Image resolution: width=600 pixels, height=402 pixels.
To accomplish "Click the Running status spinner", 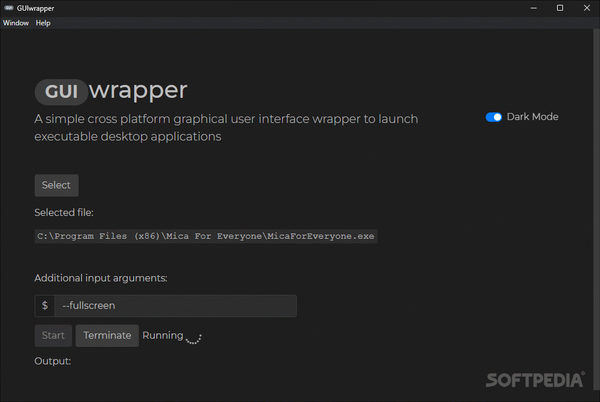I will tap(193, 338).
